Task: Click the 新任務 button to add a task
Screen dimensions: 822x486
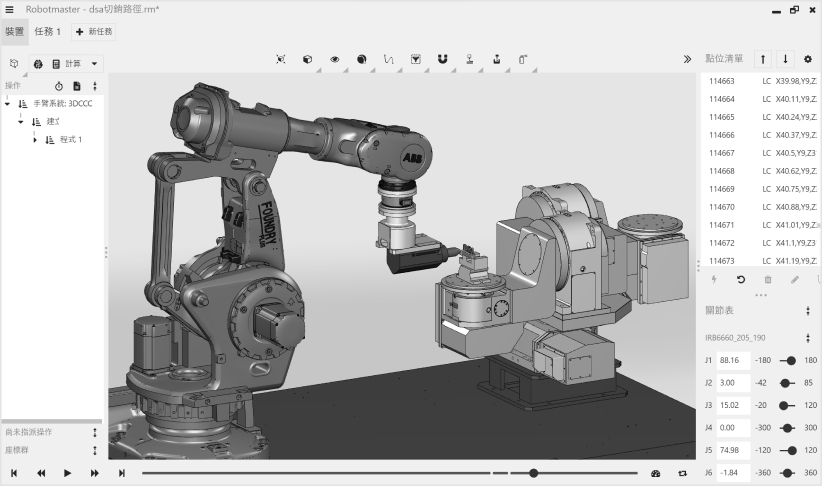Action: click(x=94, y=32)
